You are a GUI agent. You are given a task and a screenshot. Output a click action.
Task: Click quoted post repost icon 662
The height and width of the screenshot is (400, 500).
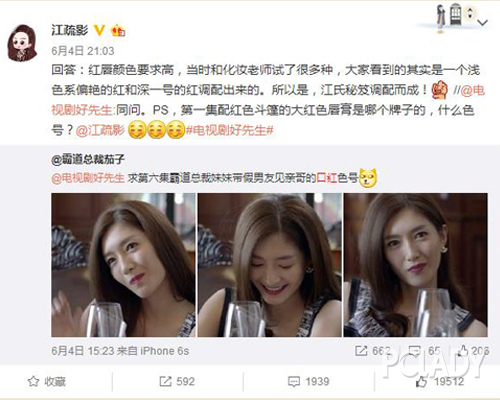373,351
